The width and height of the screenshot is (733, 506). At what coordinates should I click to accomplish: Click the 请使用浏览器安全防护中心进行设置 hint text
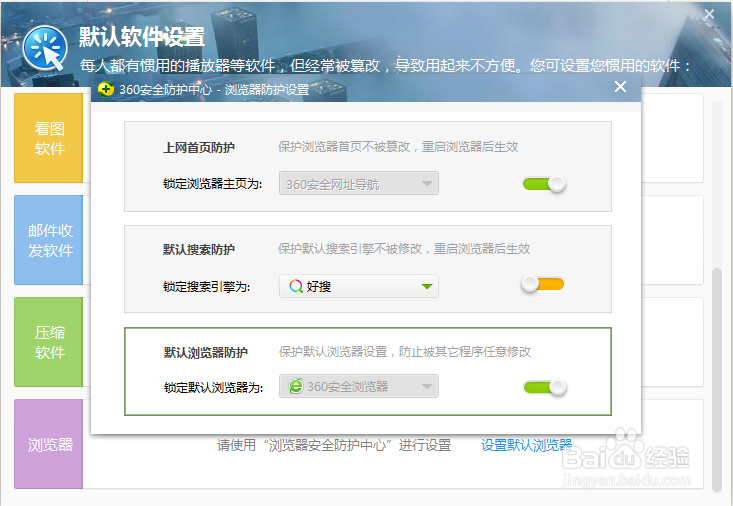point(334,445)
